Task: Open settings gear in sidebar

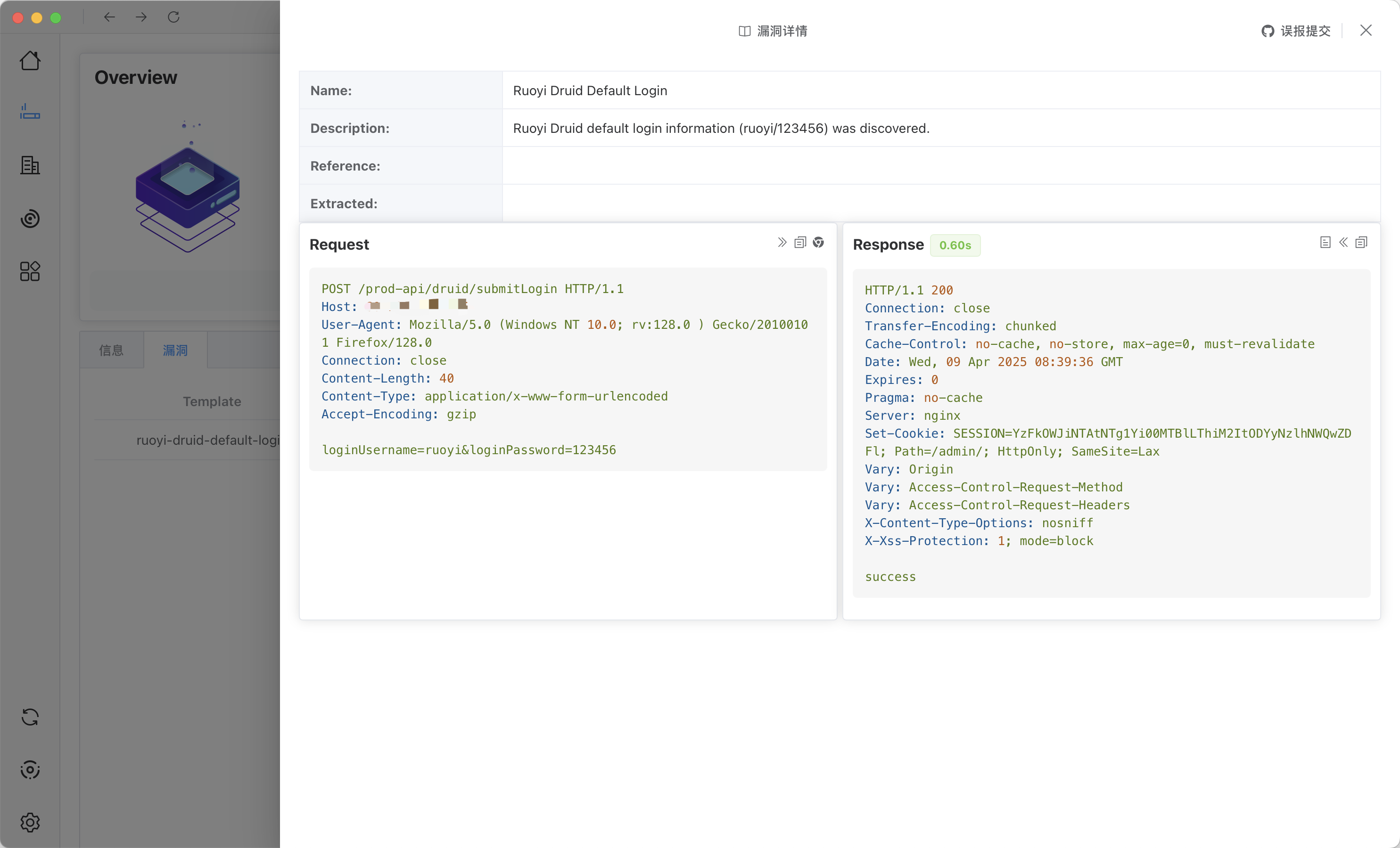Action: [30, 822]
